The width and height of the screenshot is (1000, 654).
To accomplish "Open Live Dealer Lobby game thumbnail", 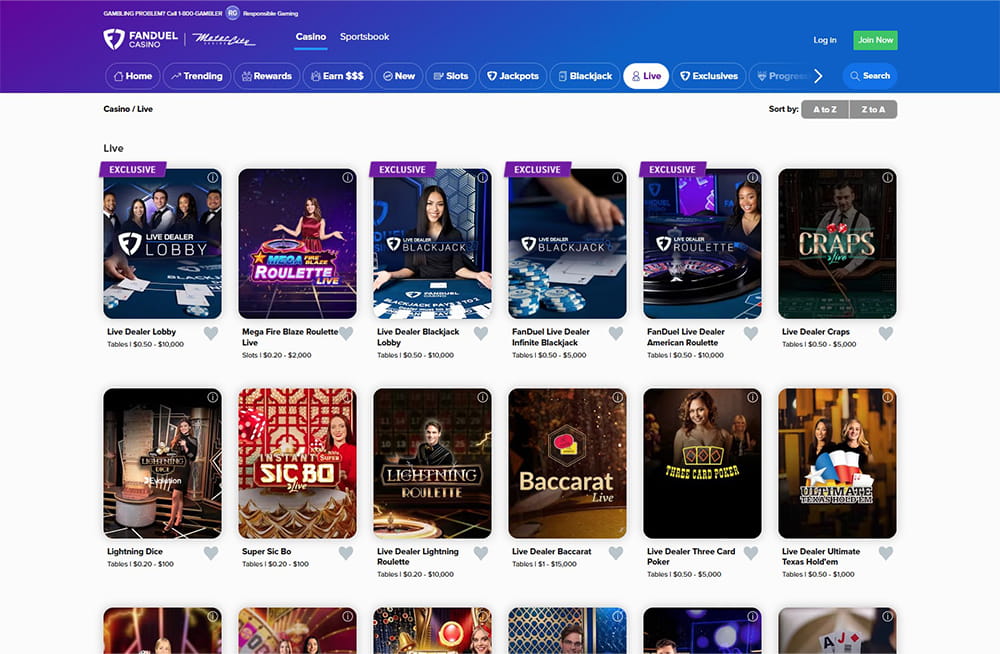I will (163, 244).
